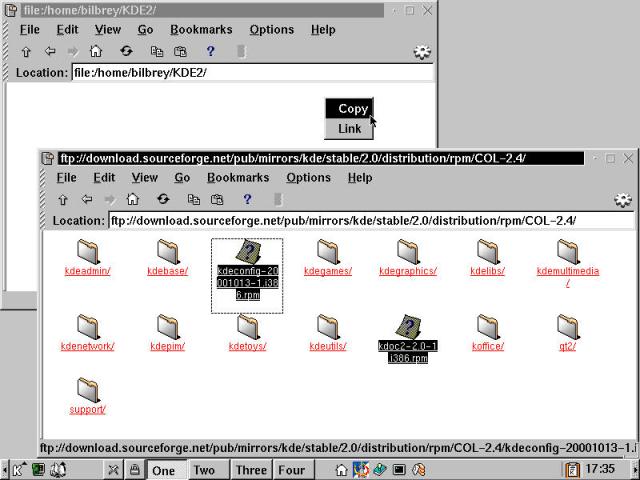640x480 pixels.
Task: Click the FTP window title bar
Action: [321, 158]
